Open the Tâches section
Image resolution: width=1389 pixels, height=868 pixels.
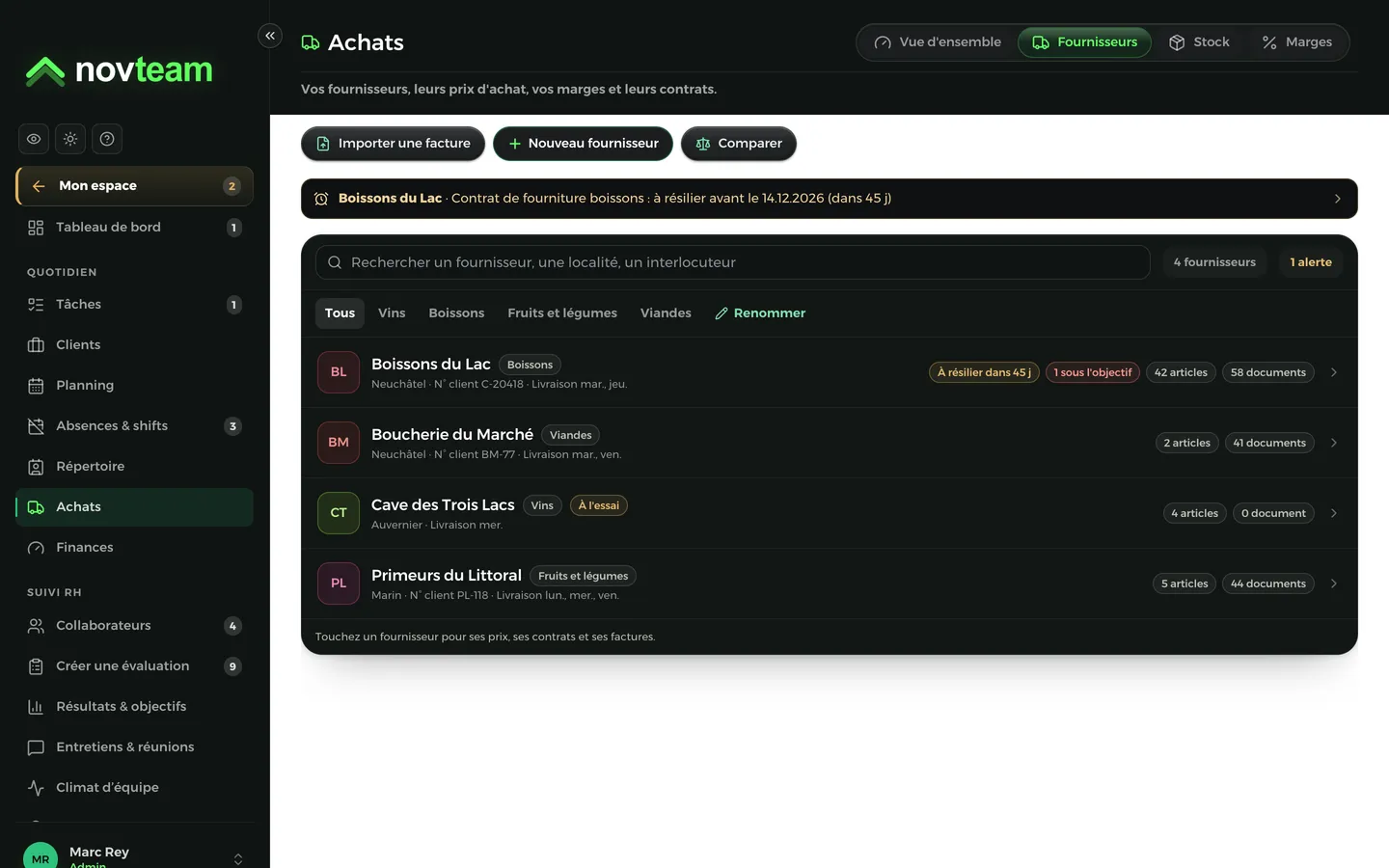(x=135, y=305)
